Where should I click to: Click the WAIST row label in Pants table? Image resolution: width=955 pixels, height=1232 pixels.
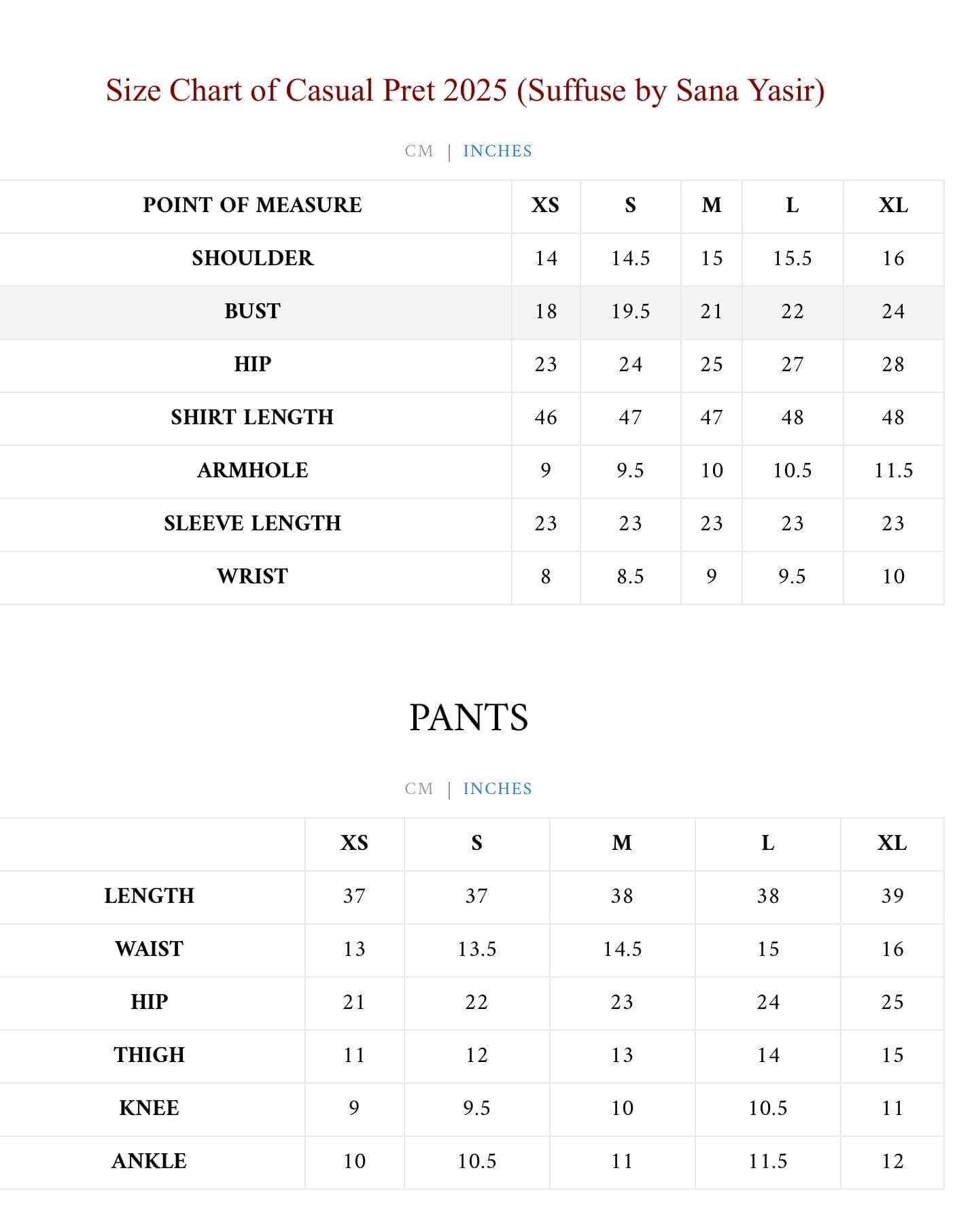click(149, 949)
